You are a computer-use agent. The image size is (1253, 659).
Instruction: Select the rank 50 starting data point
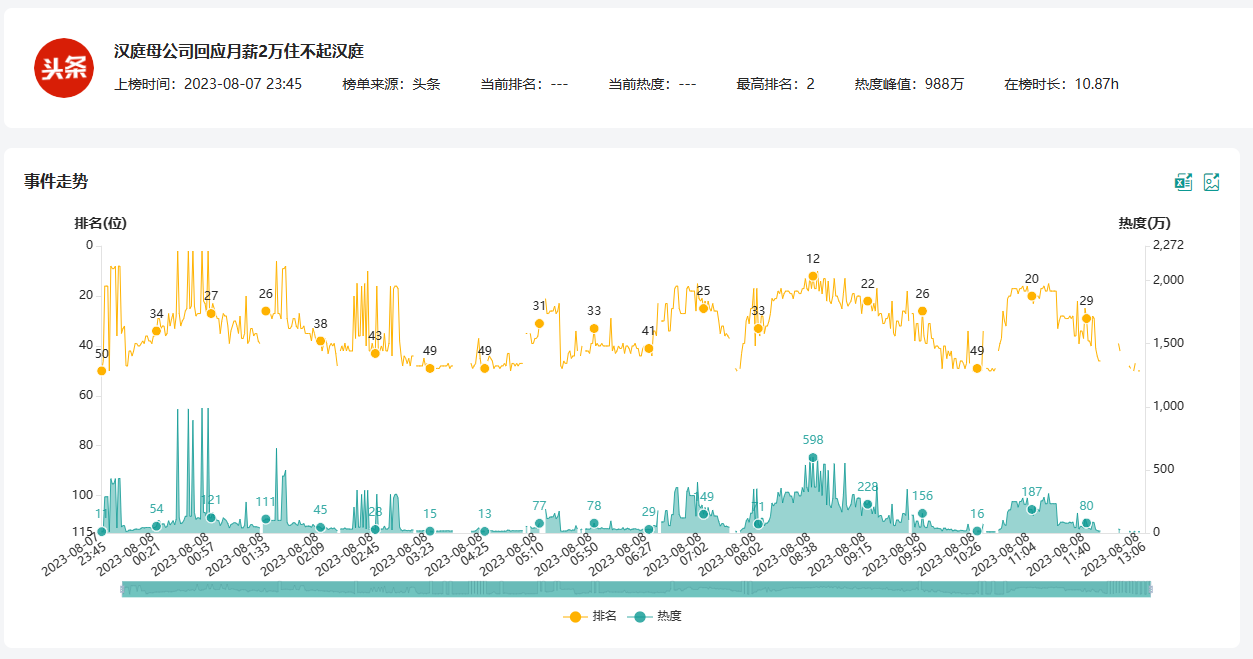102,370
